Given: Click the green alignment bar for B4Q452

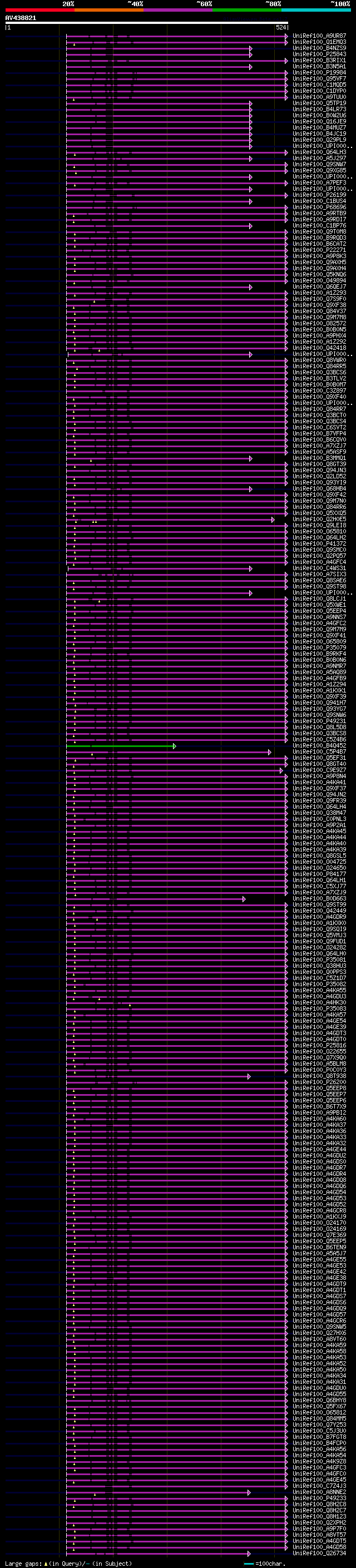Looking at the screenshot, I should 121,746.
